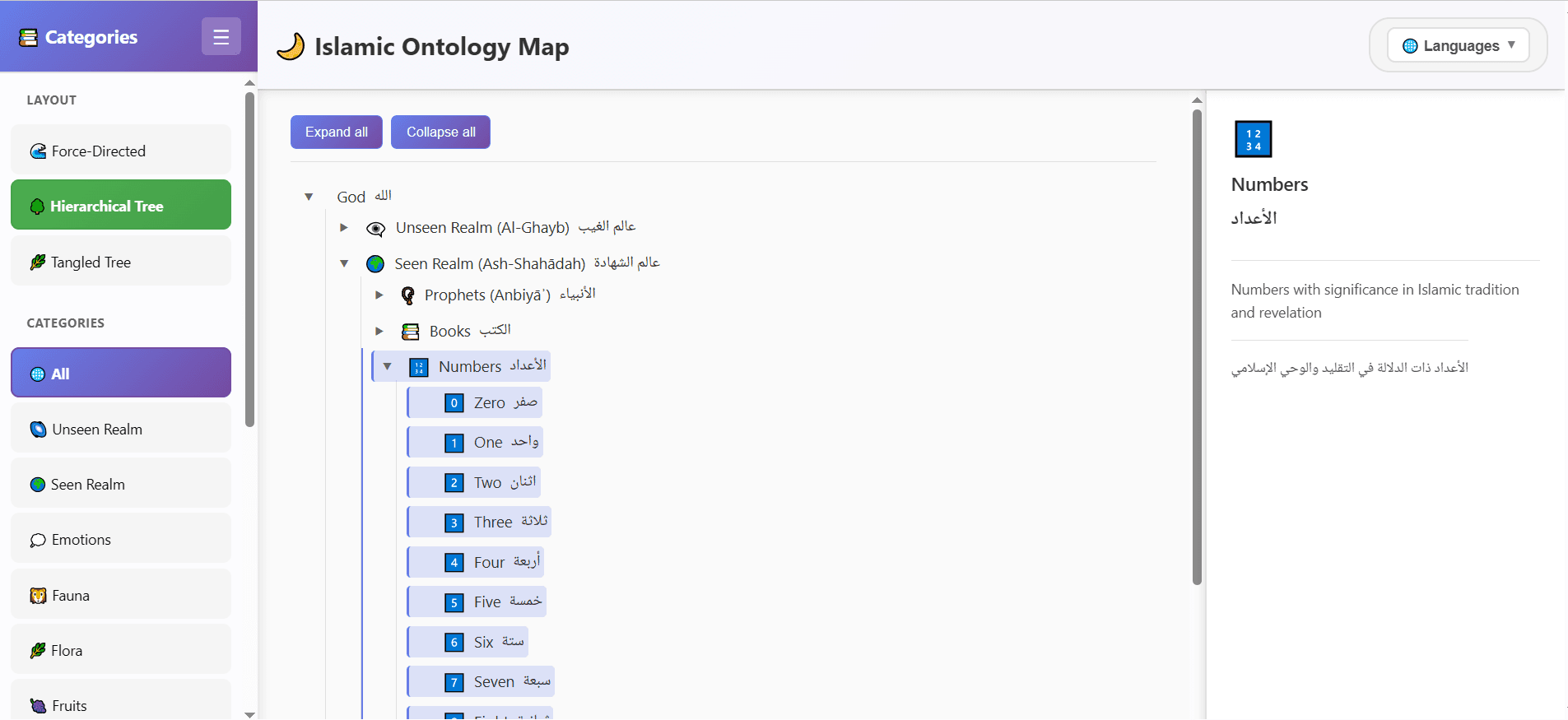Click the large Numbers icon in details panel
The image size is (1568, 720).
(x=1253, y=139)
